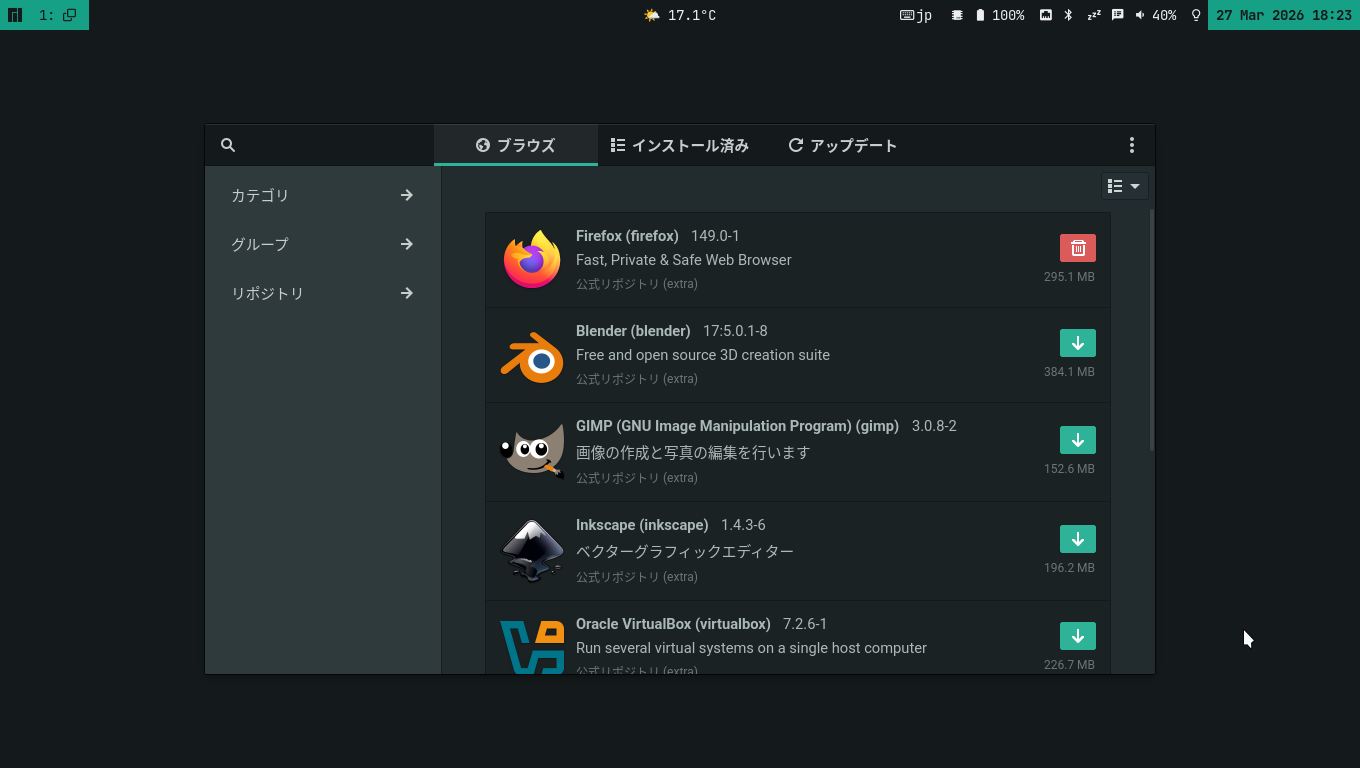Install Blender using its green download arrow
This screenshot has width=1360, height=768.
(x=1078, y=343)
